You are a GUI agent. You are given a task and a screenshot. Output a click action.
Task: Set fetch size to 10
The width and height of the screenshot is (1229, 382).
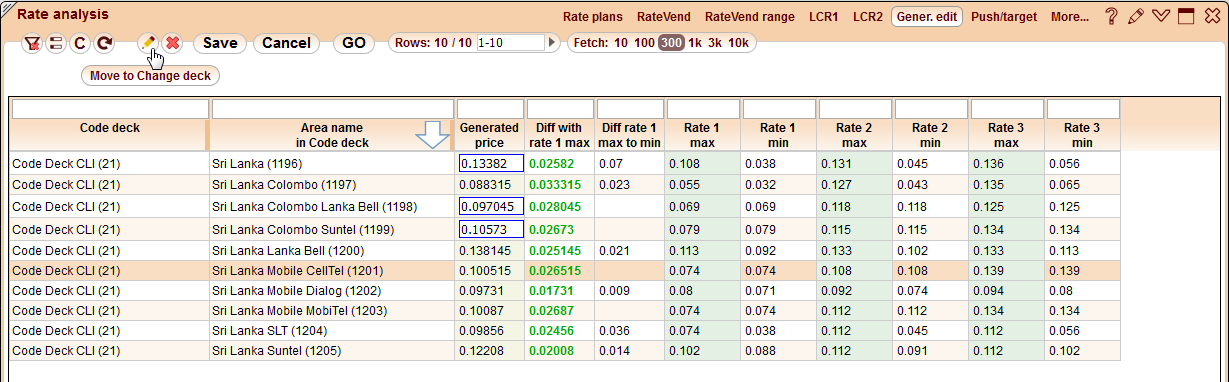tap(621, 43)
